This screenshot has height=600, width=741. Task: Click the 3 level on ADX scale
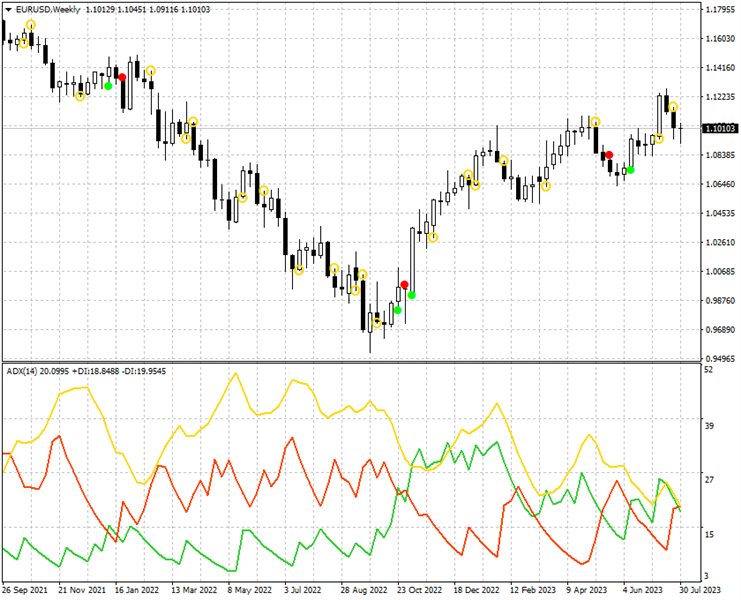click(x=707, y=575)
